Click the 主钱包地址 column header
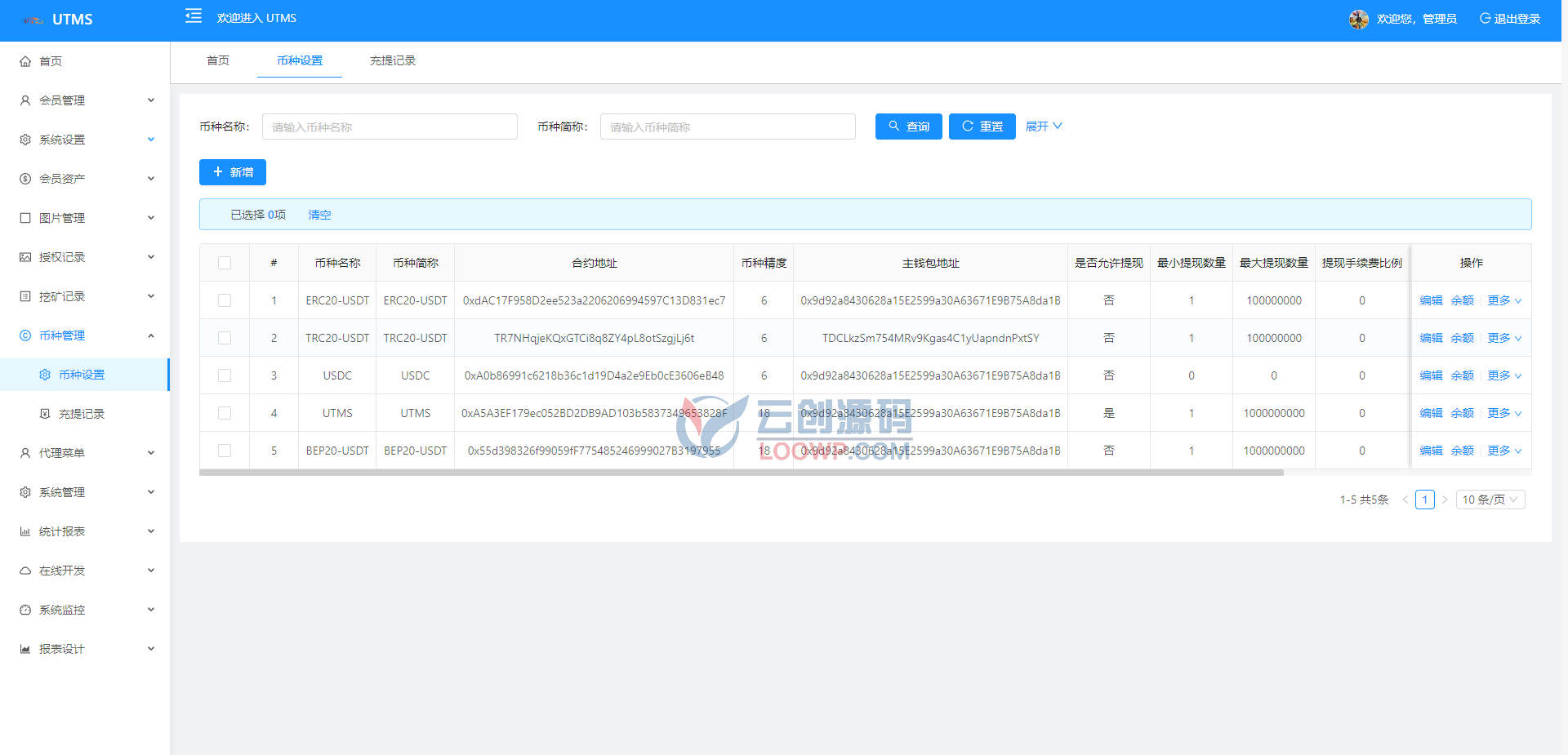Image resolution: width=1568 pixels, height=755 pixels. click(x=931, y=263)
